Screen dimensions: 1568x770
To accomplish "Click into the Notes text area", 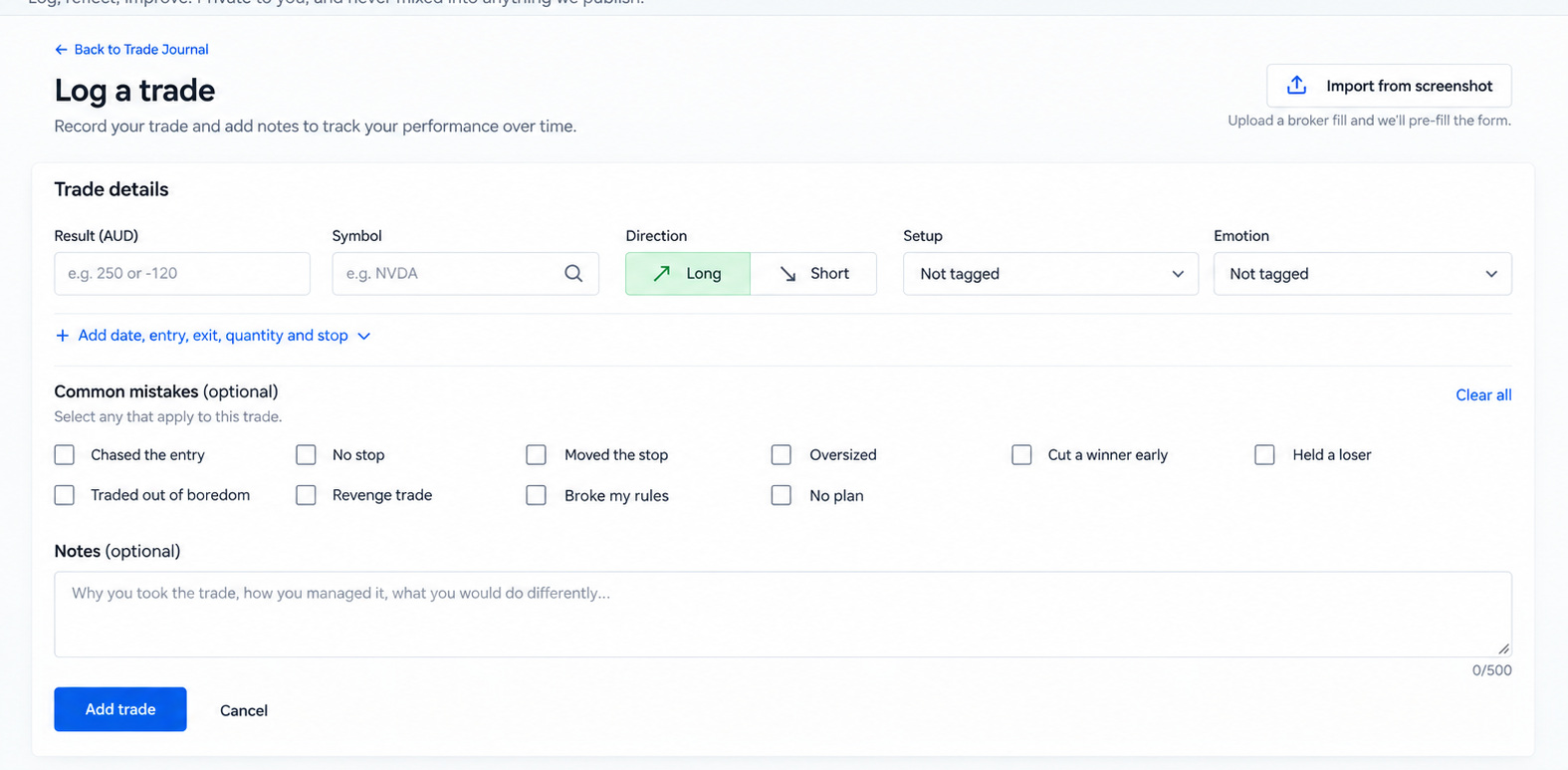I will click(x=783, y=614).
